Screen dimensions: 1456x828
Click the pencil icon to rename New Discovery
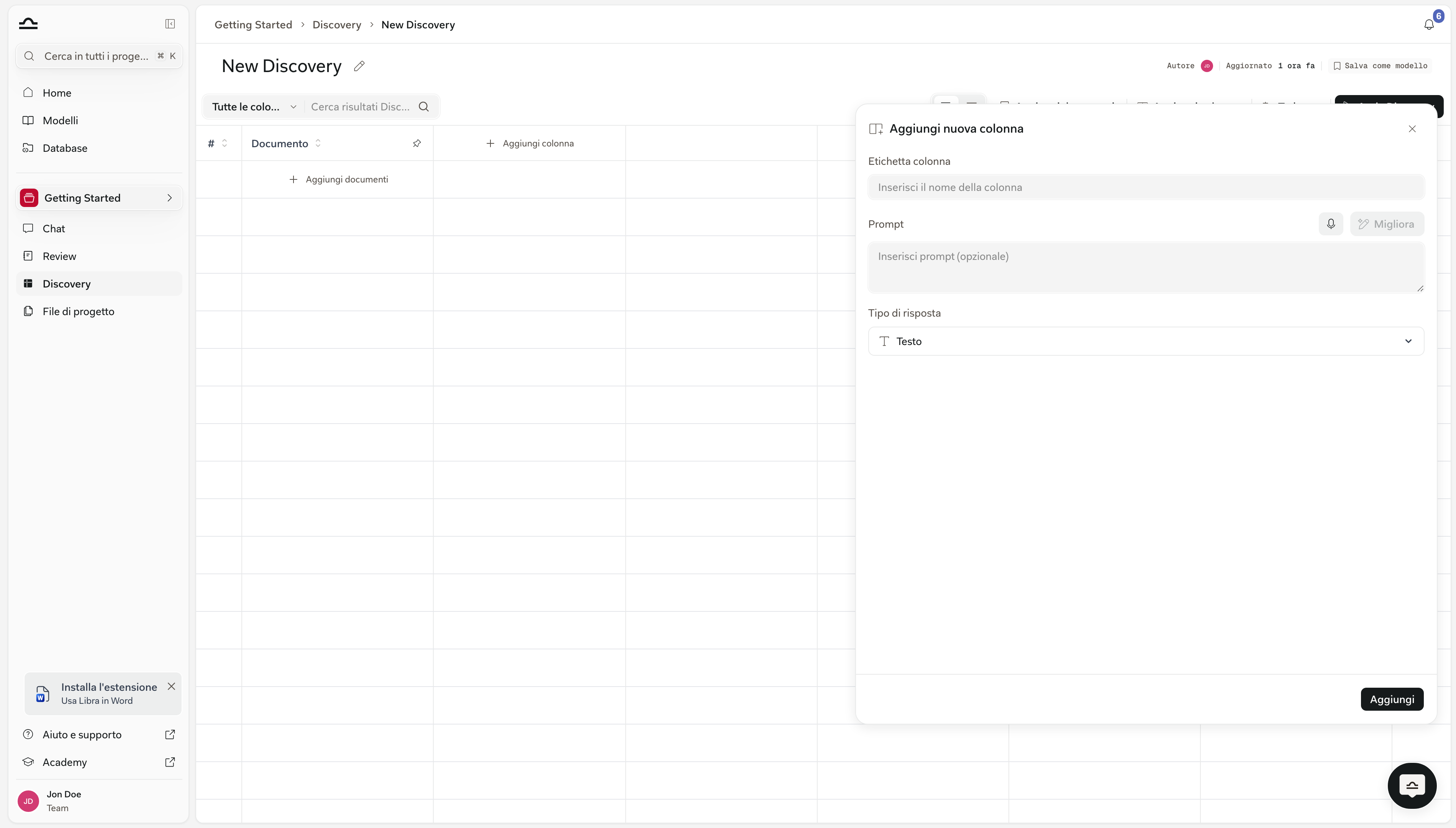click(x=359, y=67)
